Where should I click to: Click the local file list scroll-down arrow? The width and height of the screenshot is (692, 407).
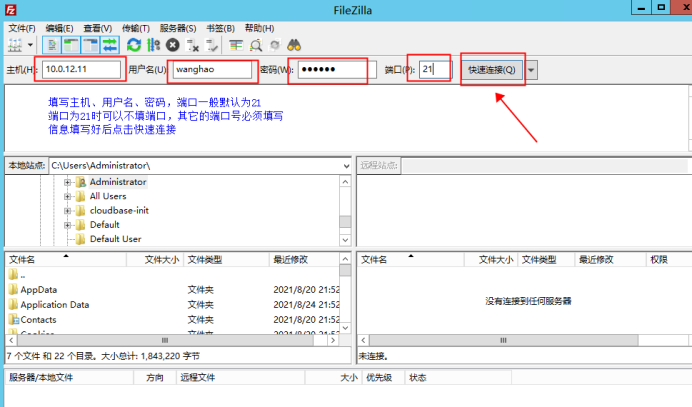coord(346,328)
